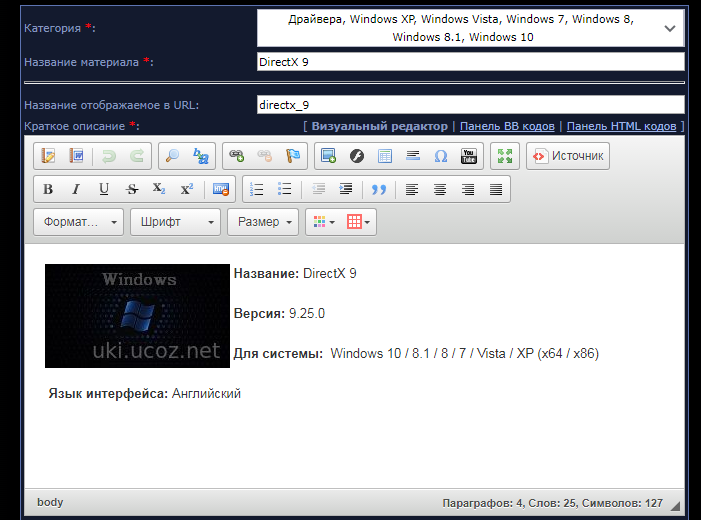
Task: Decrease the paragraph indent
Action: coord(318,189)
